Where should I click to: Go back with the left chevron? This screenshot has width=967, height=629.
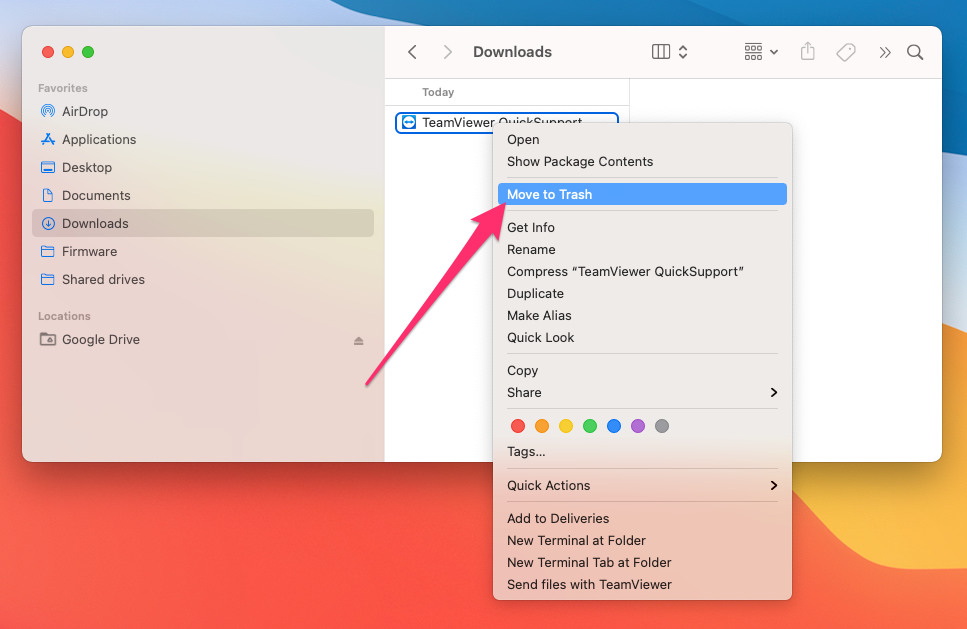(413, 52)
